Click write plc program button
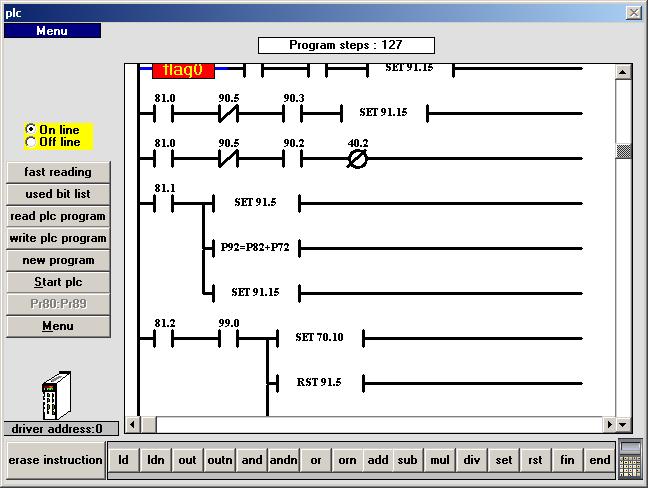 pos(58,238)
